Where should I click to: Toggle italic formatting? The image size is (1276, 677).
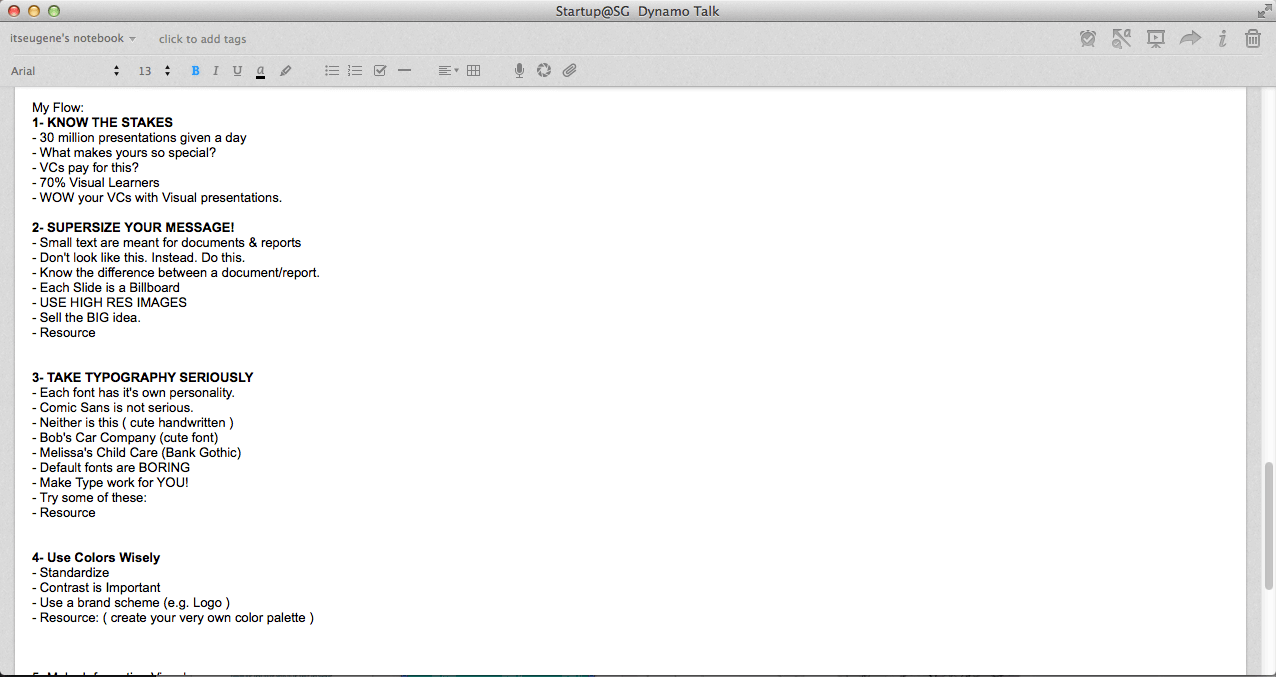tap(216, 71)
